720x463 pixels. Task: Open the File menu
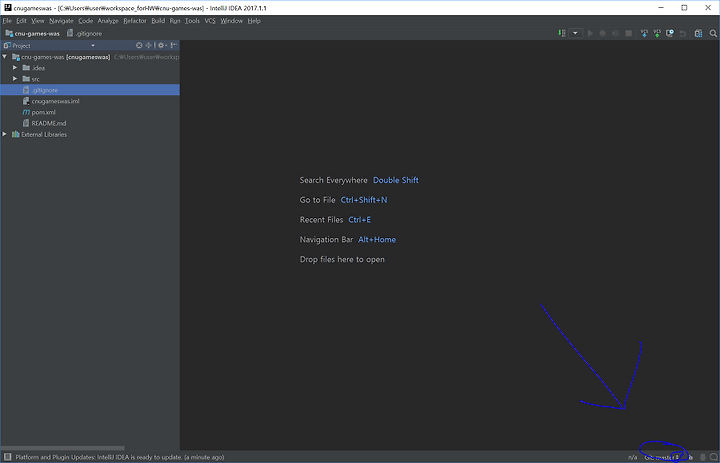pos(7,21)
